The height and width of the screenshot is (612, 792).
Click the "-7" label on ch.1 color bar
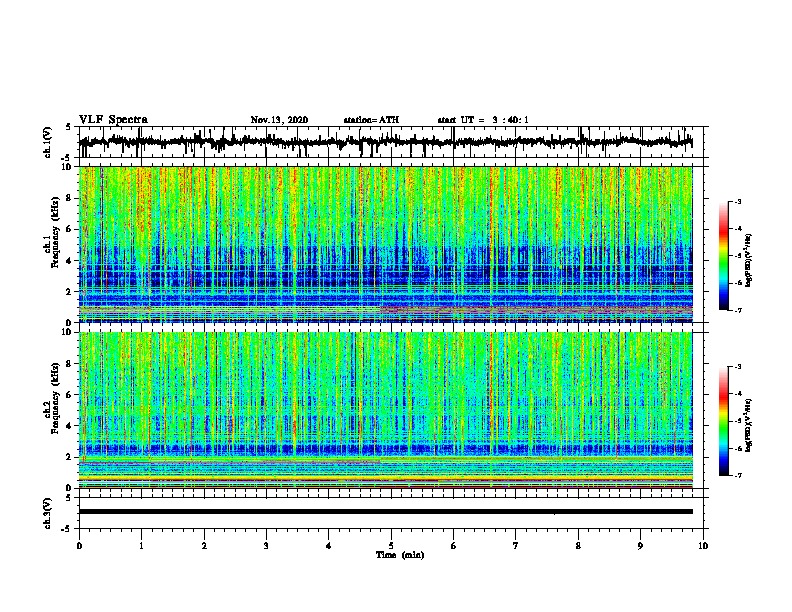(x=738, y=310)
